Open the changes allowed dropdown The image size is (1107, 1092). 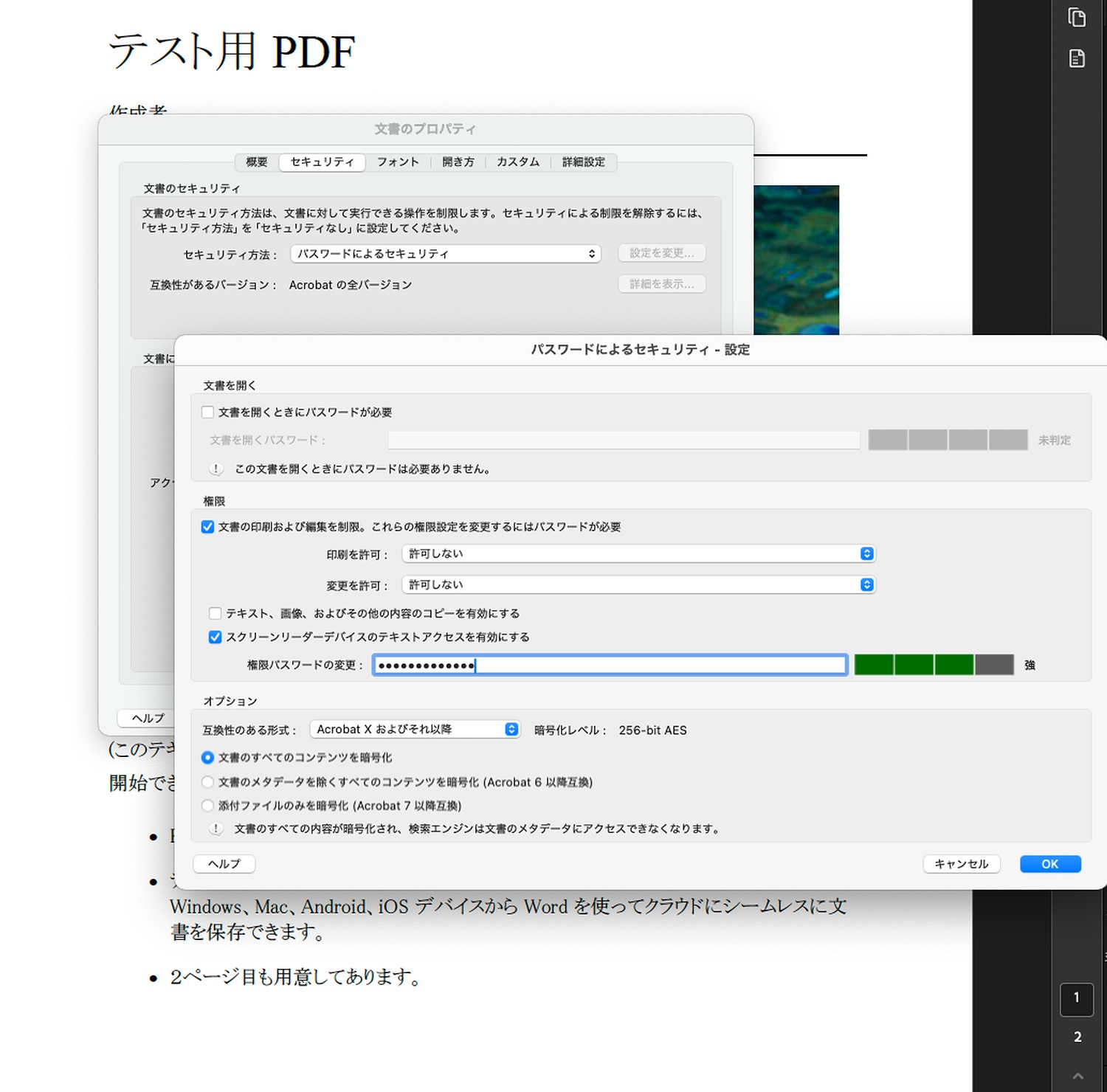[x=638, y=584]
